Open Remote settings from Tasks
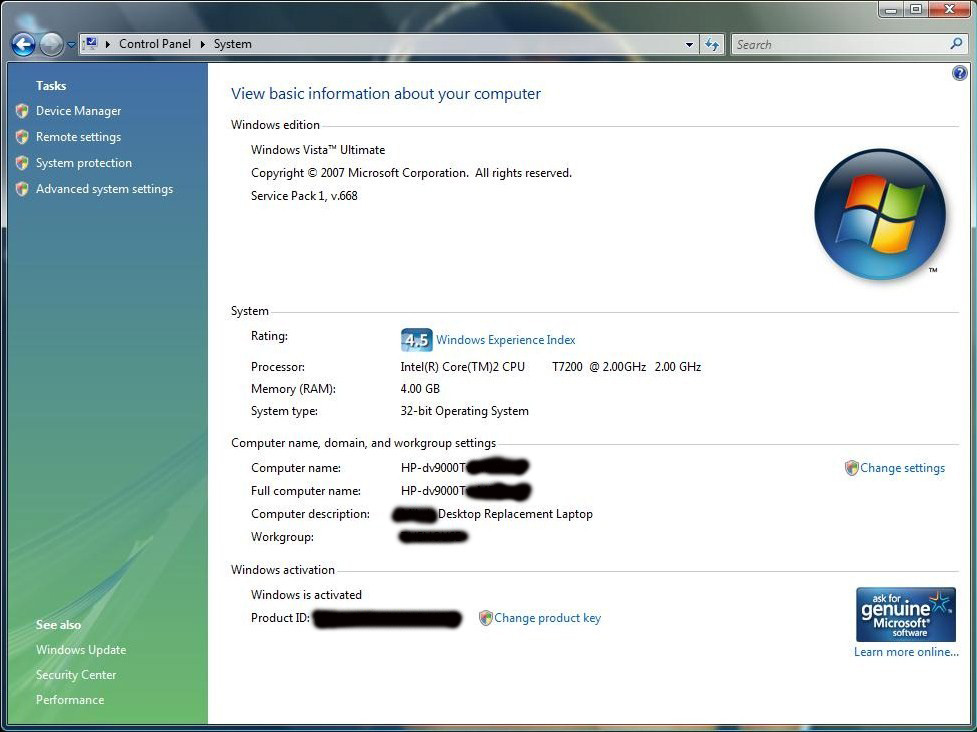 79,137
